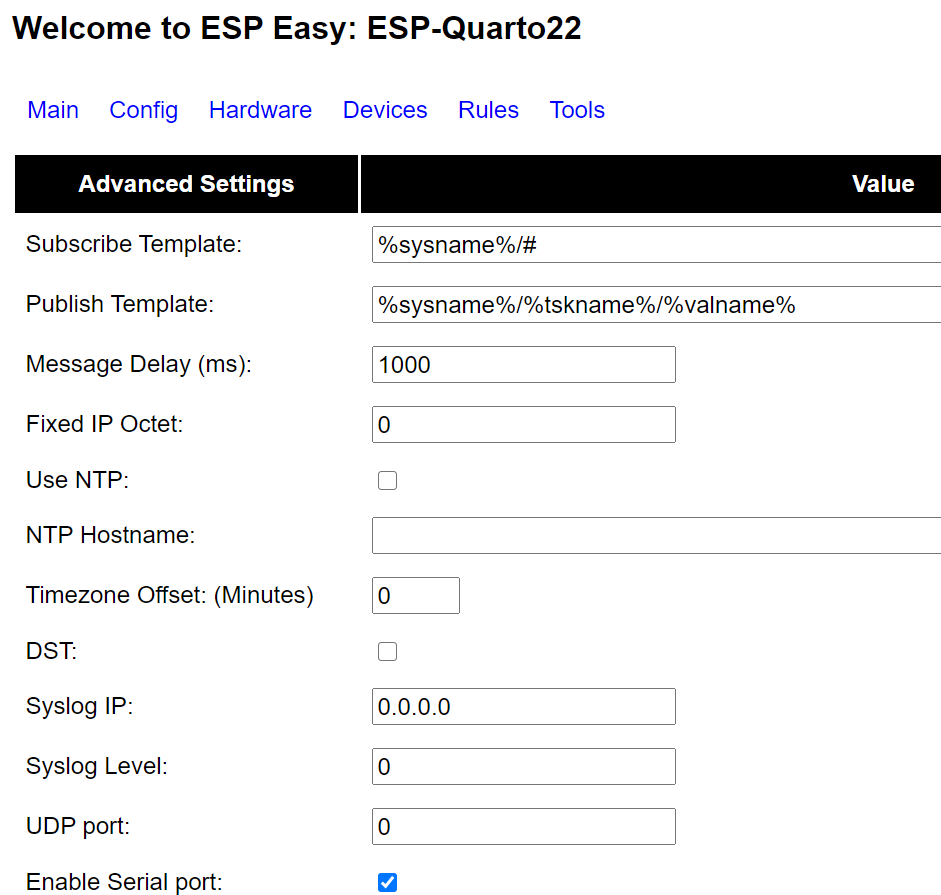Click the Advanced Settings table header
The width and height of the screenshot is (941, 895).
click(x=186, y=184)
